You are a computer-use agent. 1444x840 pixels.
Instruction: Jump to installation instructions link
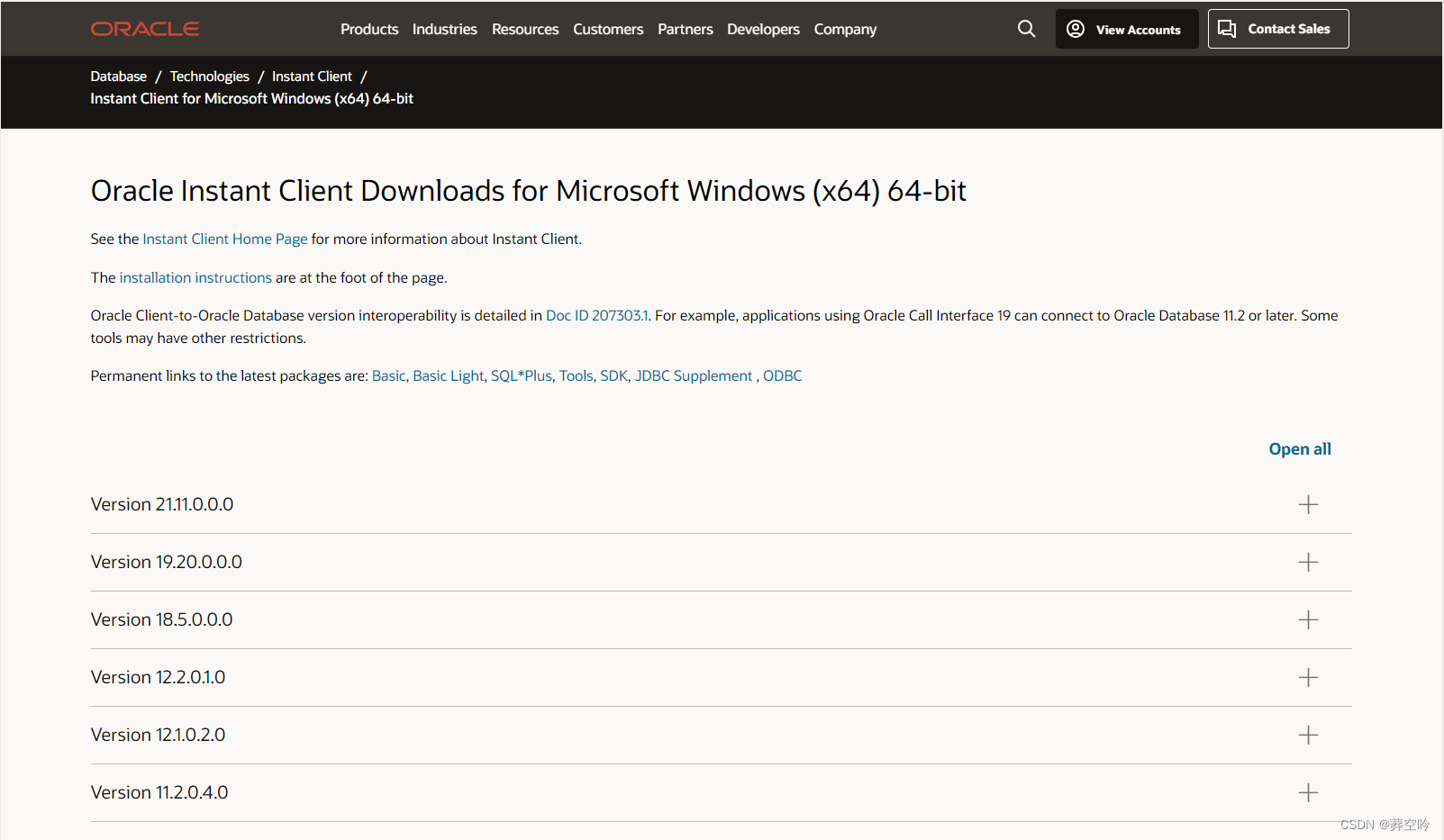tap(195, 277)
